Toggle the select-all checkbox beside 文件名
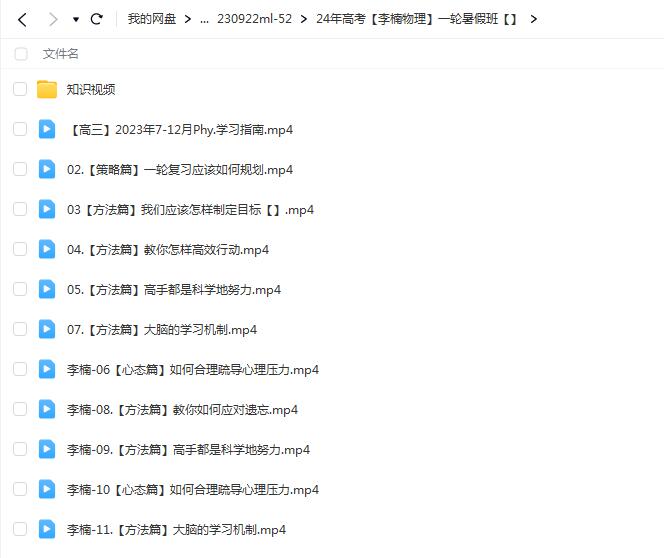The width and height of the screenshot is (664, 558). 20,54
